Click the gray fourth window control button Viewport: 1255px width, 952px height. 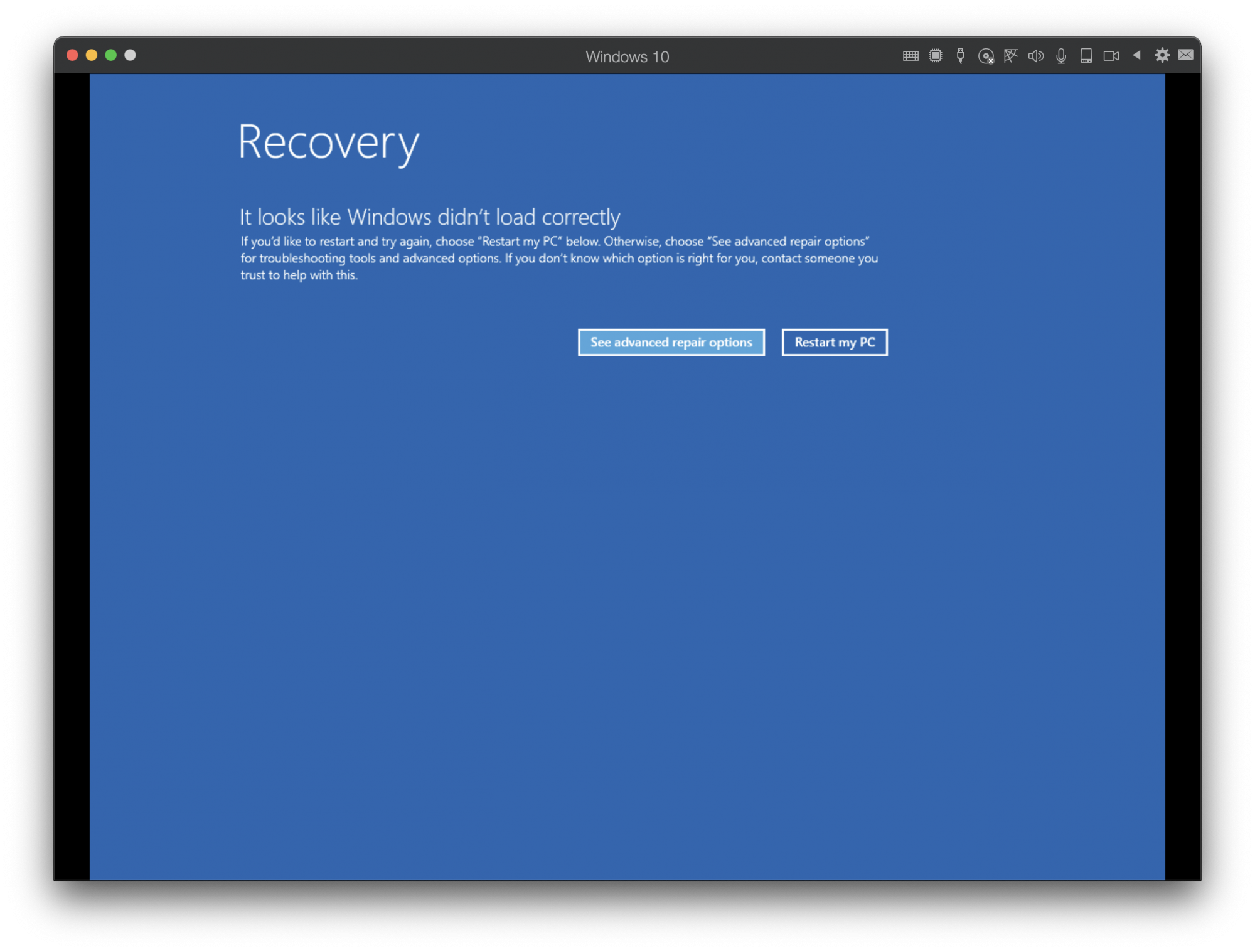click(x=130, y=55)
